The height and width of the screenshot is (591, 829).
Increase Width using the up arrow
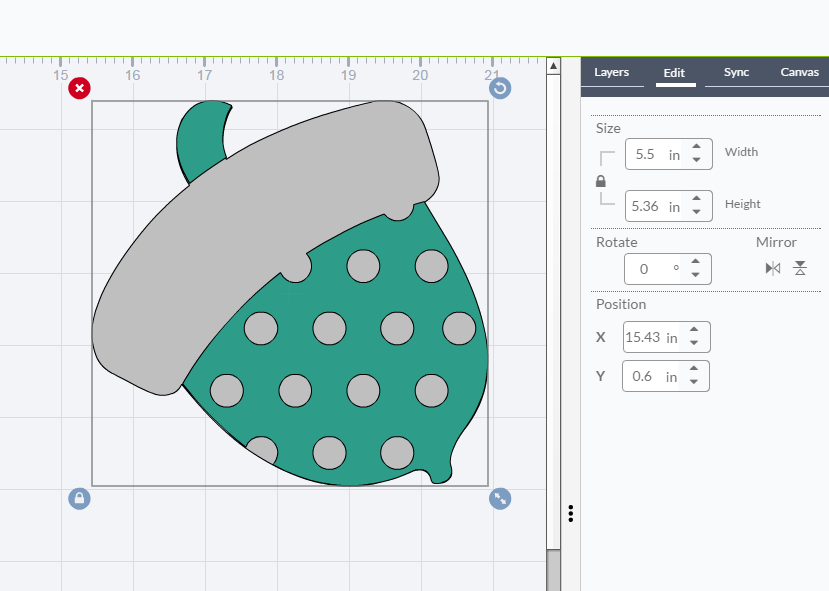pyautogui.click(x=697, y=147)
